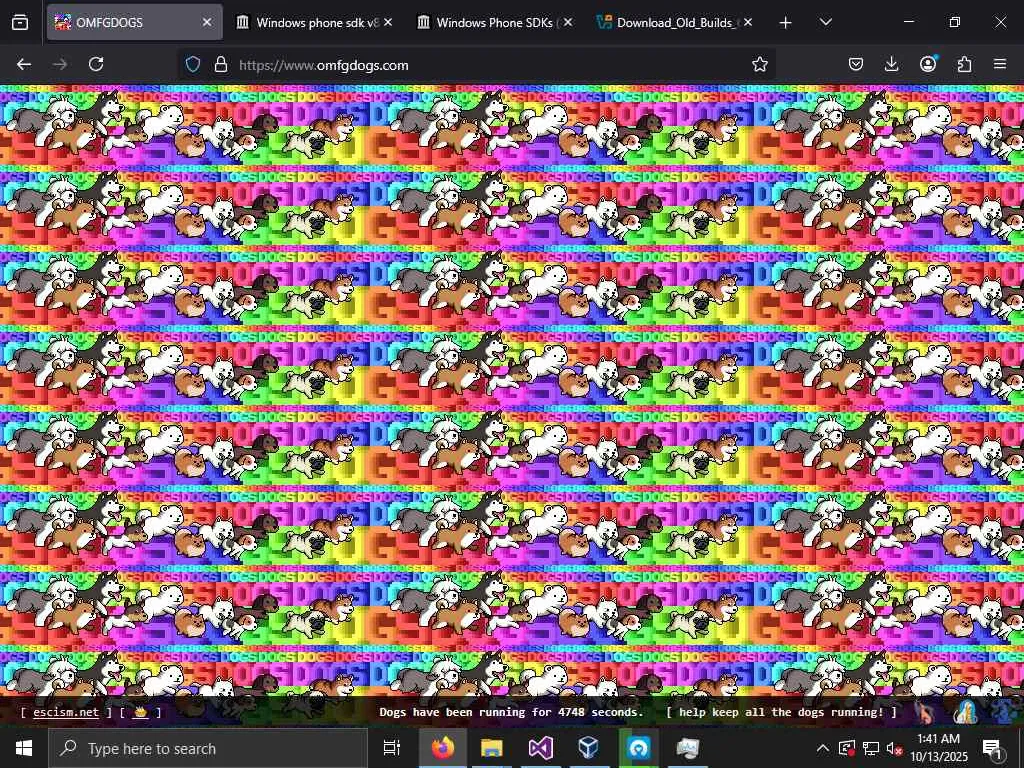Open a new browser tab
Viewport: 1024px width, 768px height.
pyautogui.click(x=786, y=23)
